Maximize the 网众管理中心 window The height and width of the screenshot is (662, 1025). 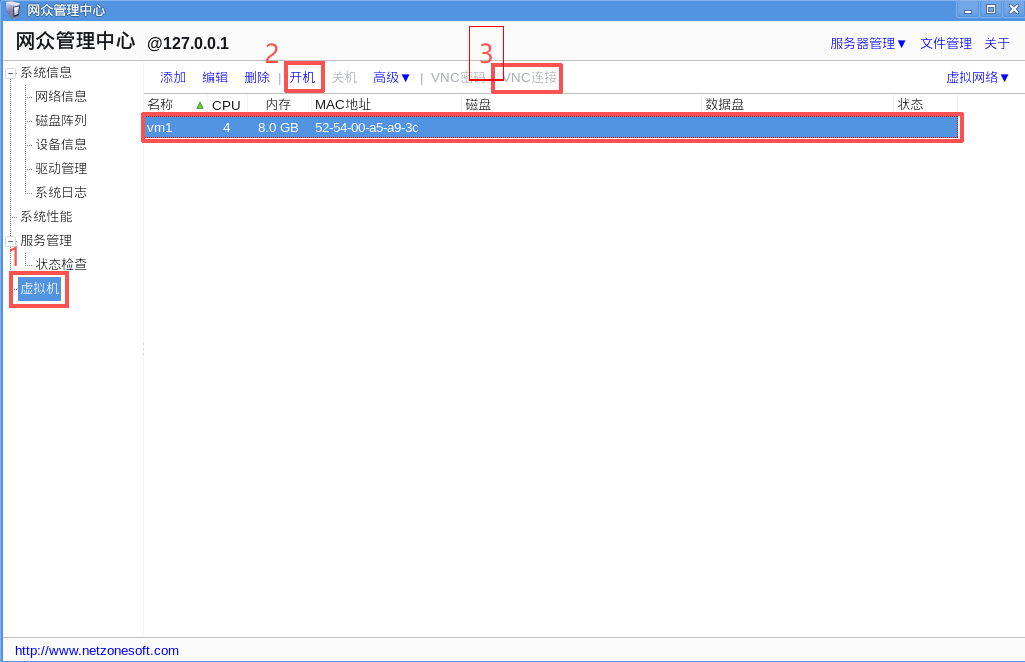[991, 10]
